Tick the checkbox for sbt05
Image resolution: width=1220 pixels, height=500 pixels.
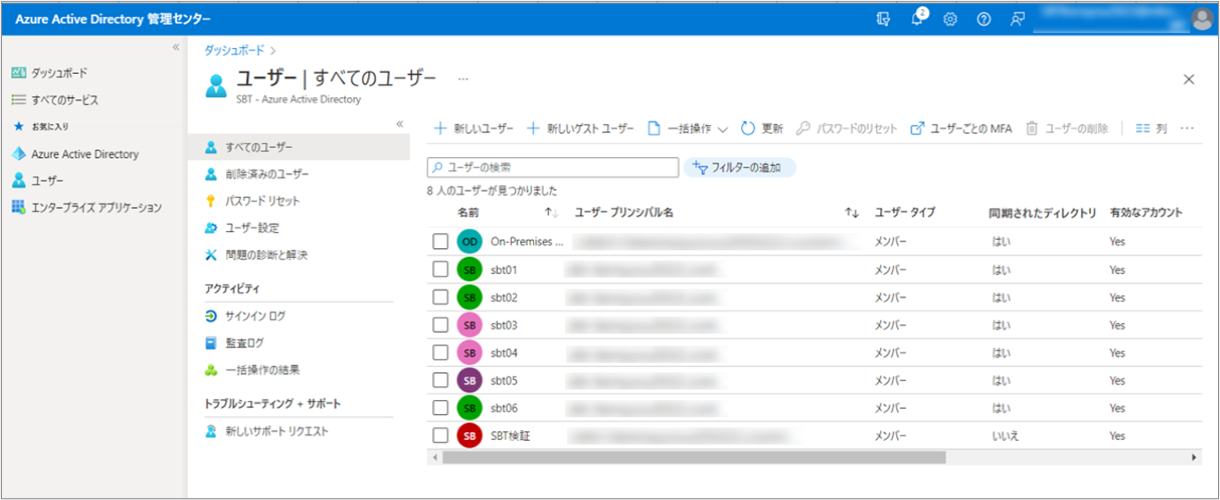pos(440,380)
